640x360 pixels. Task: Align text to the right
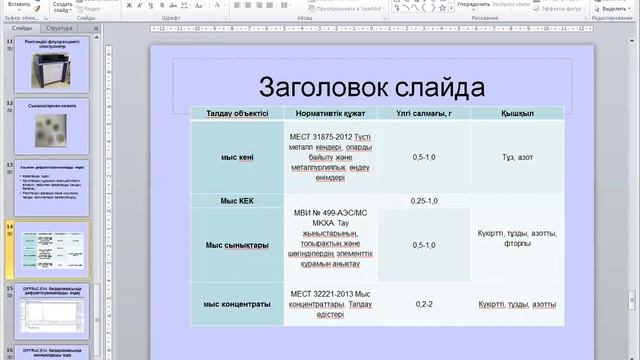point(259,6)
